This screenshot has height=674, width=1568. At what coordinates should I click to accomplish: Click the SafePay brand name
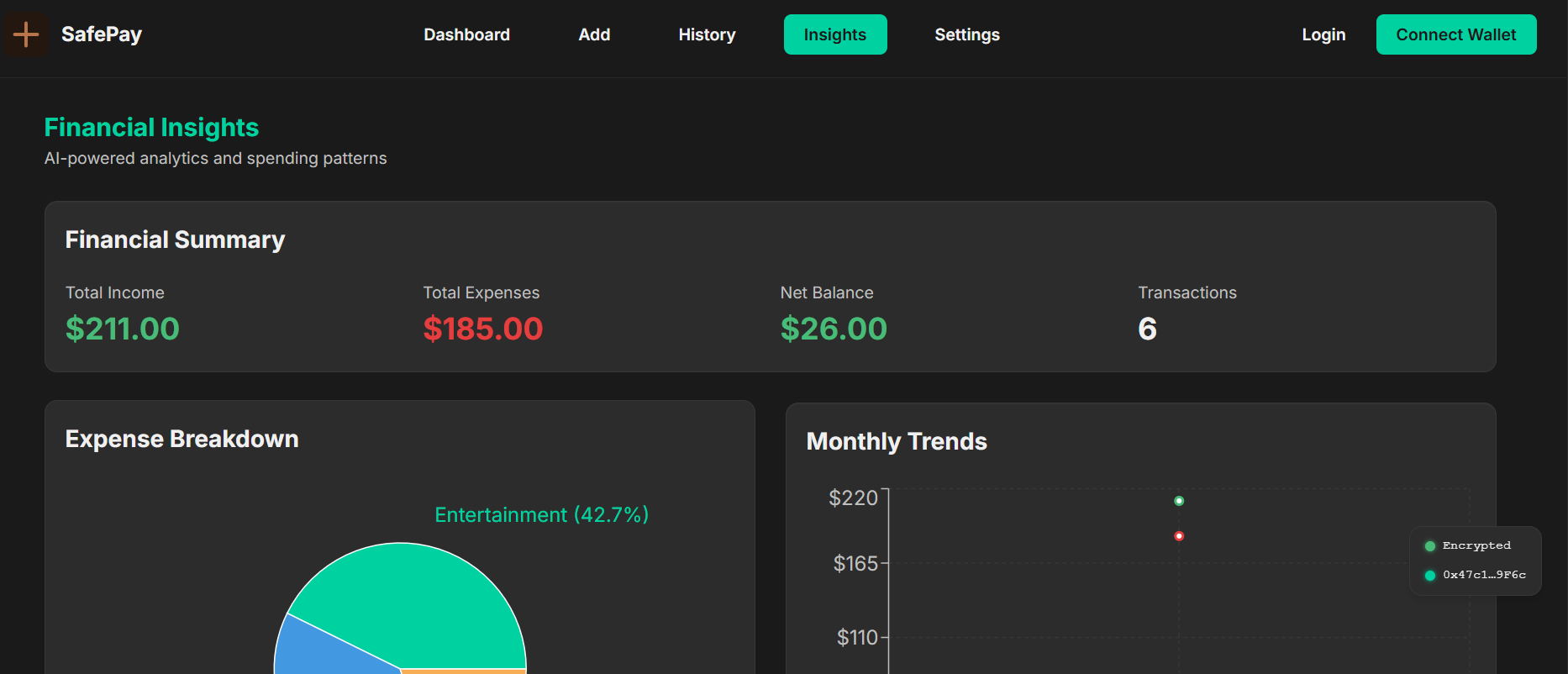(102, 34)
